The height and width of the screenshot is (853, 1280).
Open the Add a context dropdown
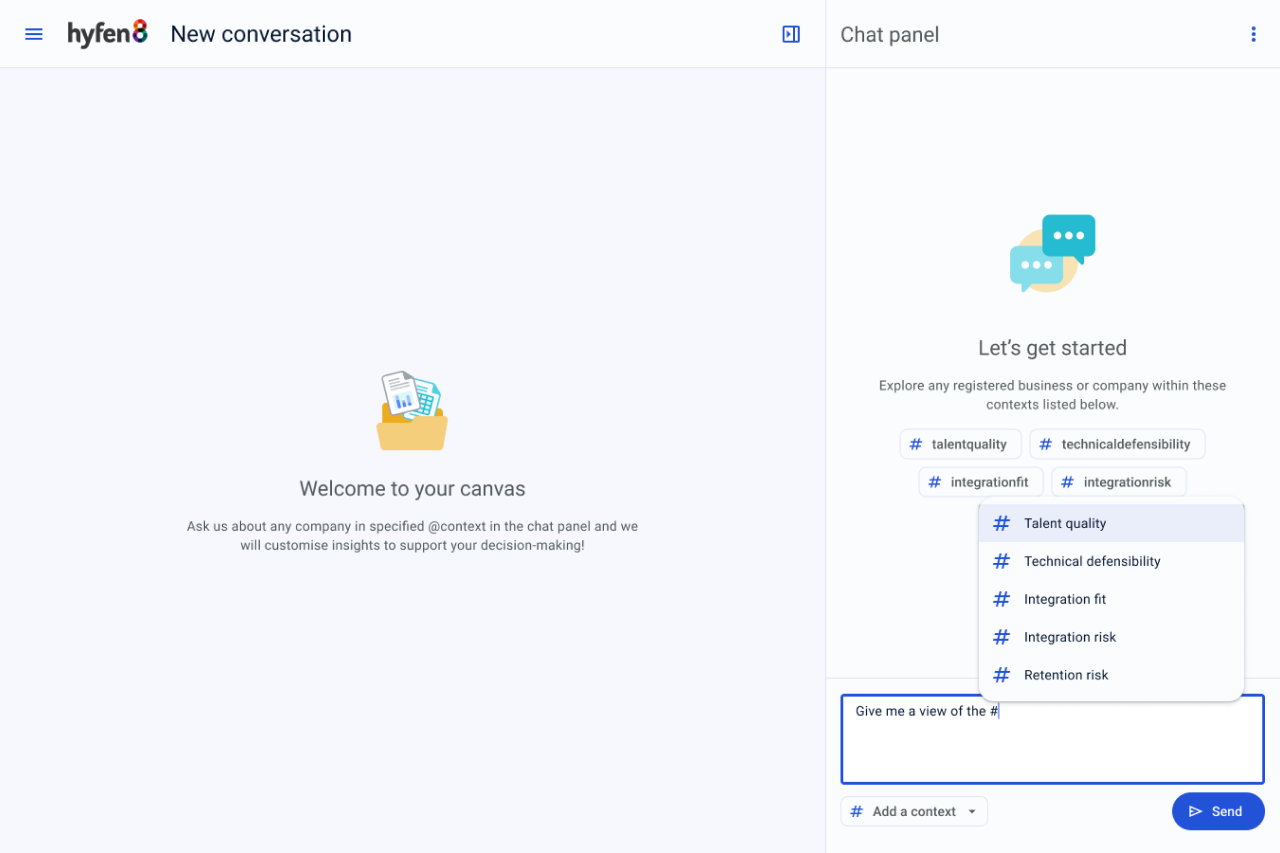pyautogui.click(x=914, y=811)
